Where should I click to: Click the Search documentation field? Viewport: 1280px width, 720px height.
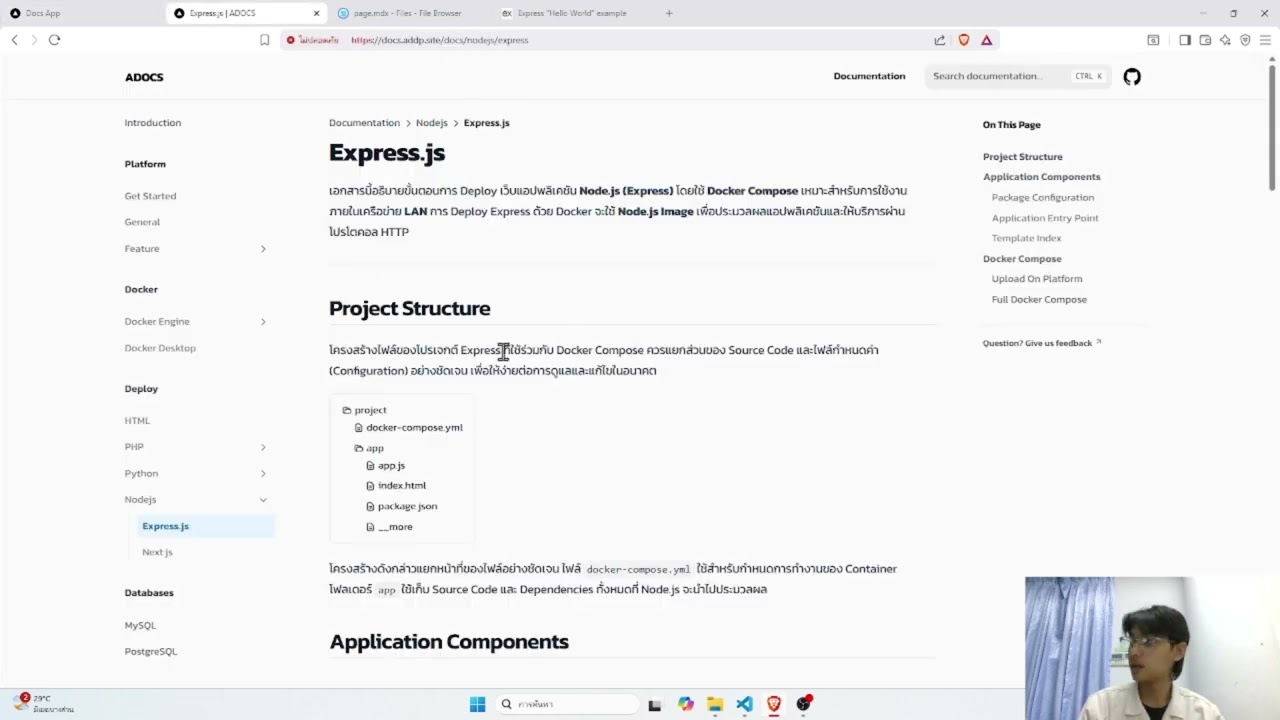click(x=1018, y=76)
